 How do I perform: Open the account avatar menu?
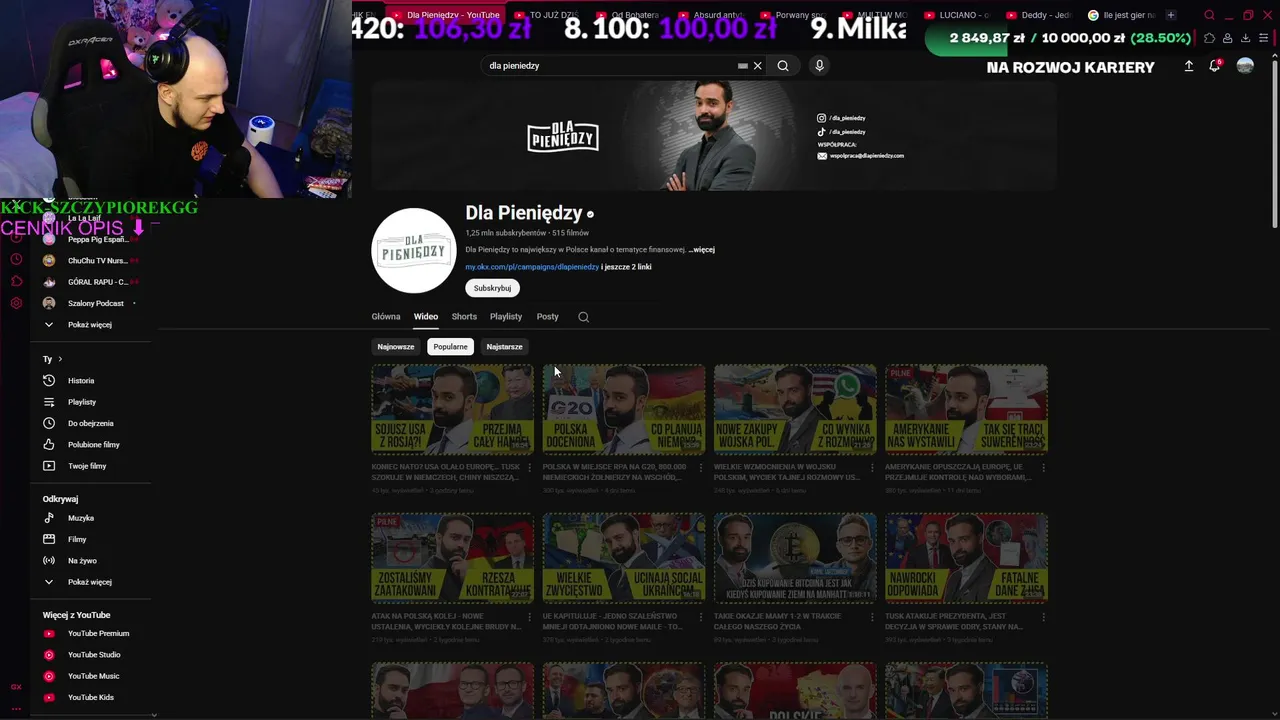[x=1245, y=66]
